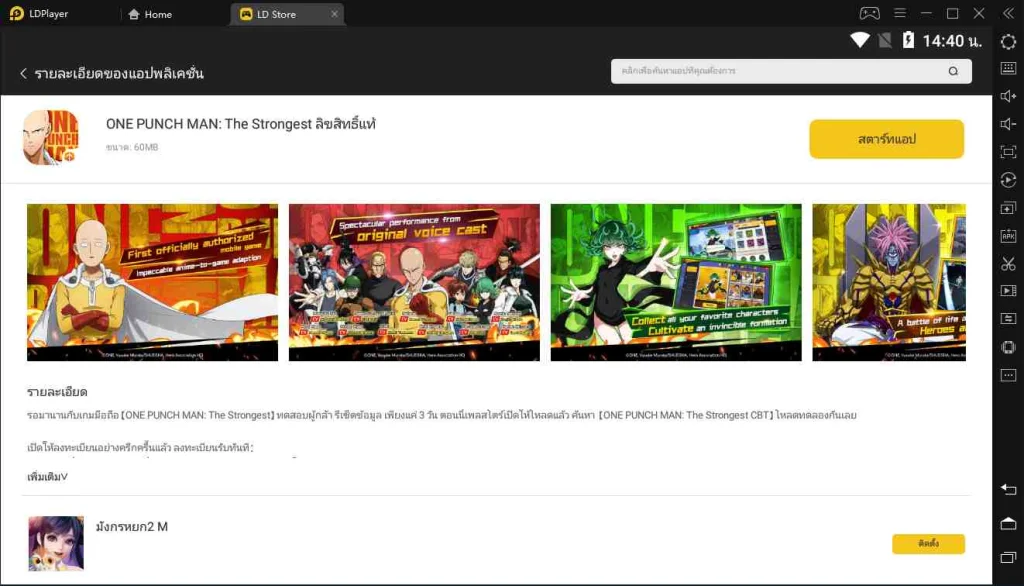Tap Android back button in sidebar

[x=1008, y=489]
